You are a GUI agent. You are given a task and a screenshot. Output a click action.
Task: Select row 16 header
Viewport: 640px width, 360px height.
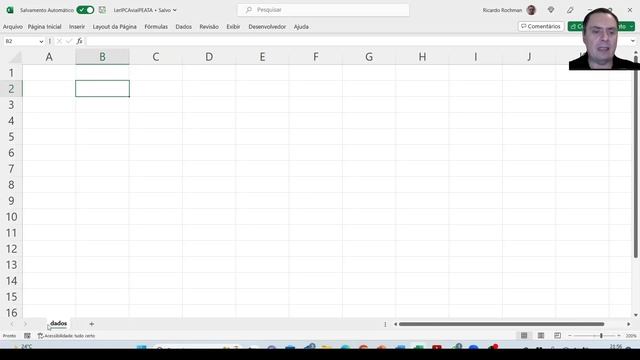11,313
